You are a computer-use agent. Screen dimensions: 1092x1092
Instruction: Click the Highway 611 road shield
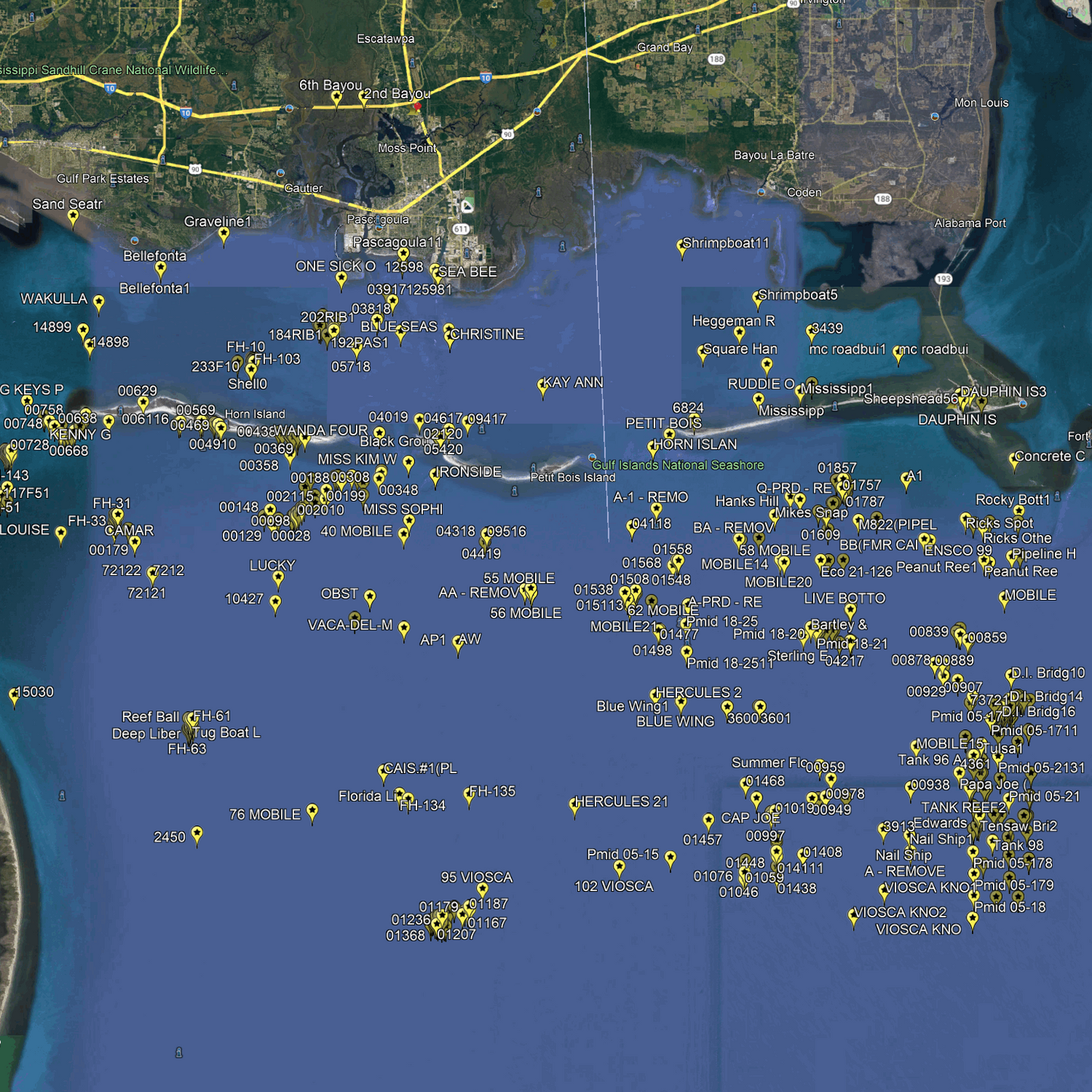[461, 229]
